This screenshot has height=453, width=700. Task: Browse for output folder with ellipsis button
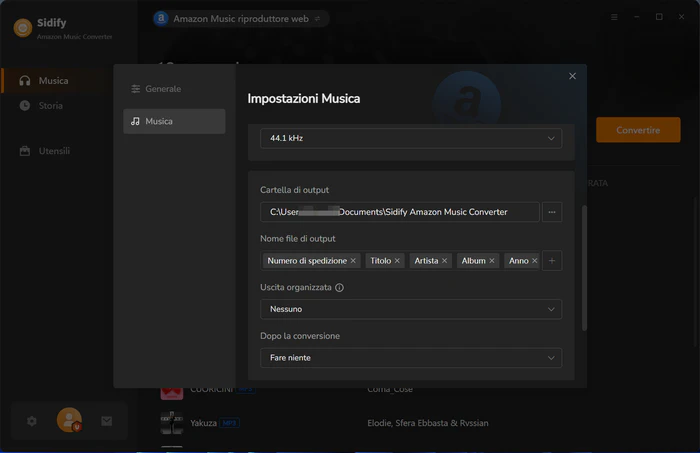tap(552, 212)
